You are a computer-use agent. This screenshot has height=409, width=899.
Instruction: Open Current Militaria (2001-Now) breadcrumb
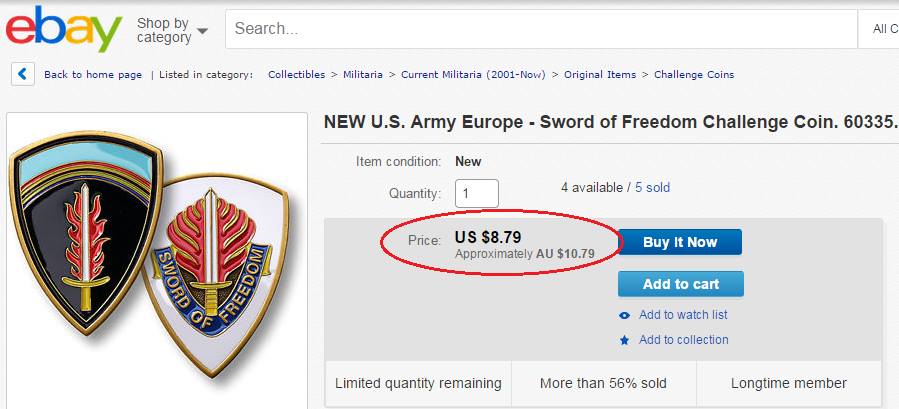point(475,75)
